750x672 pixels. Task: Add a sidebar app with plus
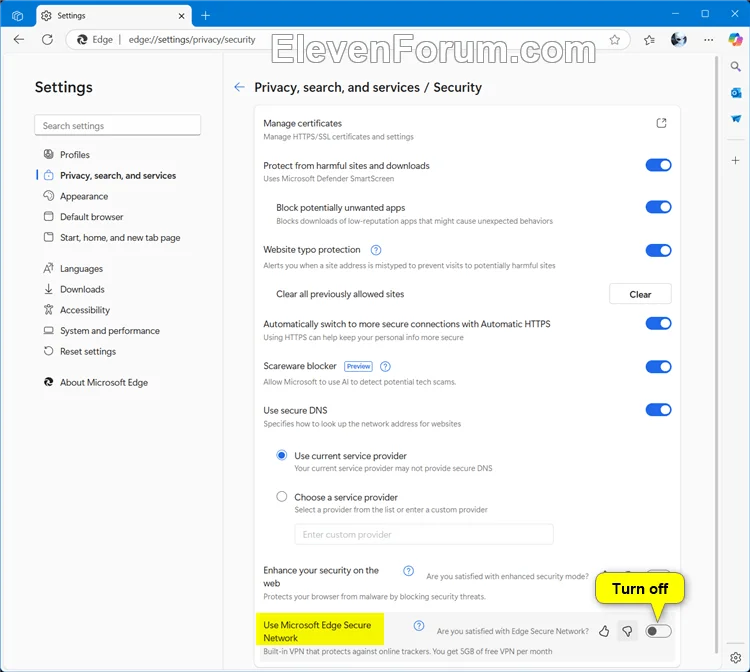(736, 160)
